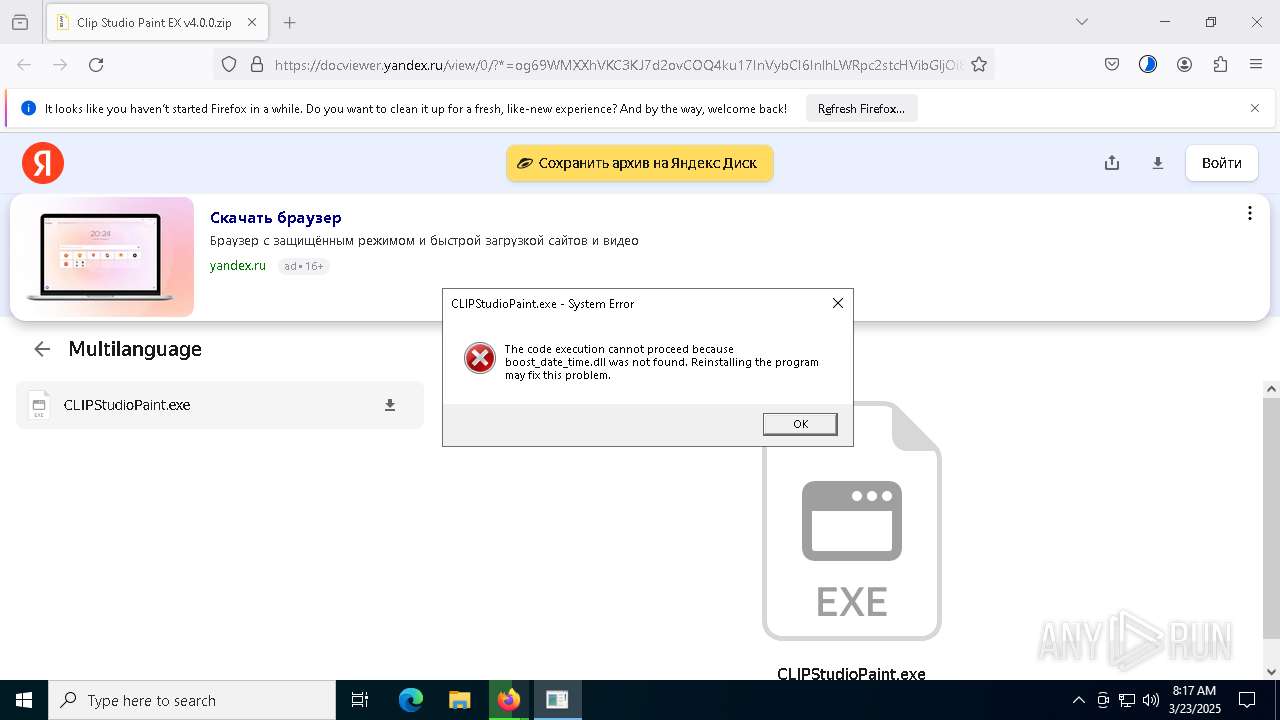The width and height of the screenshot is (1280, 720).
Task: Bookmark this page with the star icon
Action: (979, 64)
